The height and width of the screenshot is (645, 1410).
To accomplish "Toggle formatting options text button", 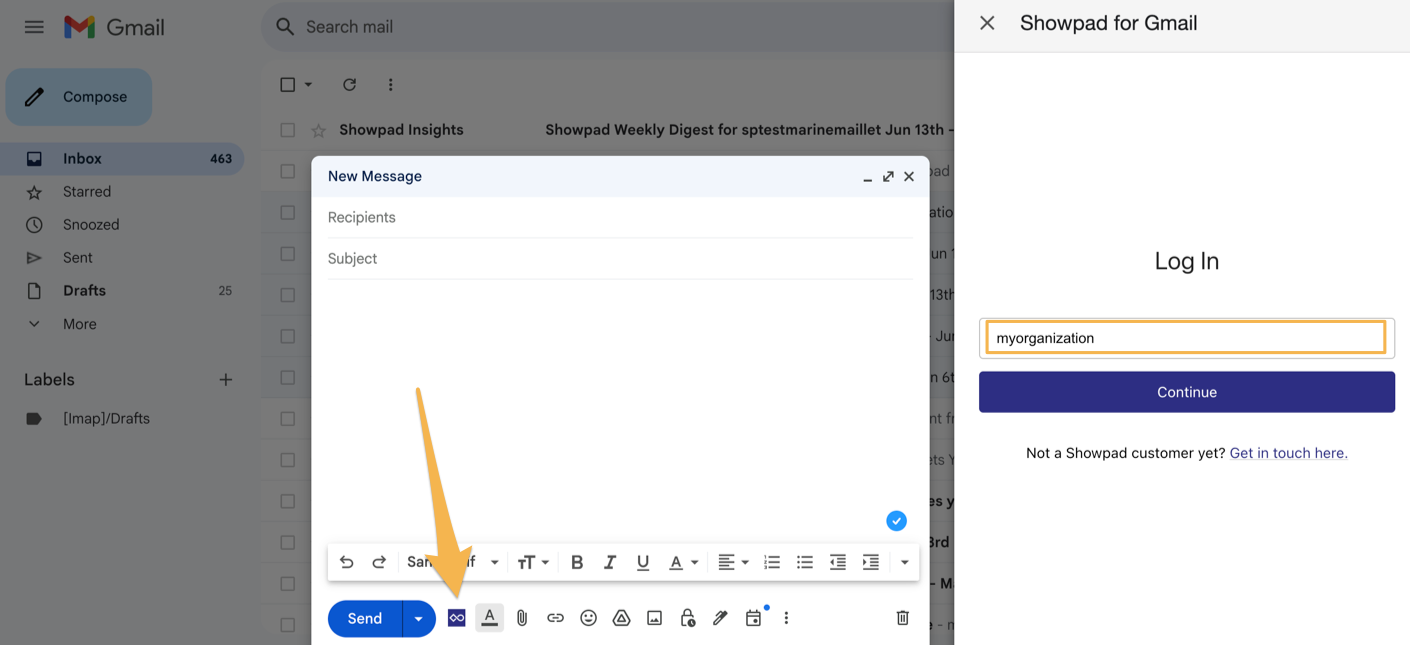I will coord(489,618).
